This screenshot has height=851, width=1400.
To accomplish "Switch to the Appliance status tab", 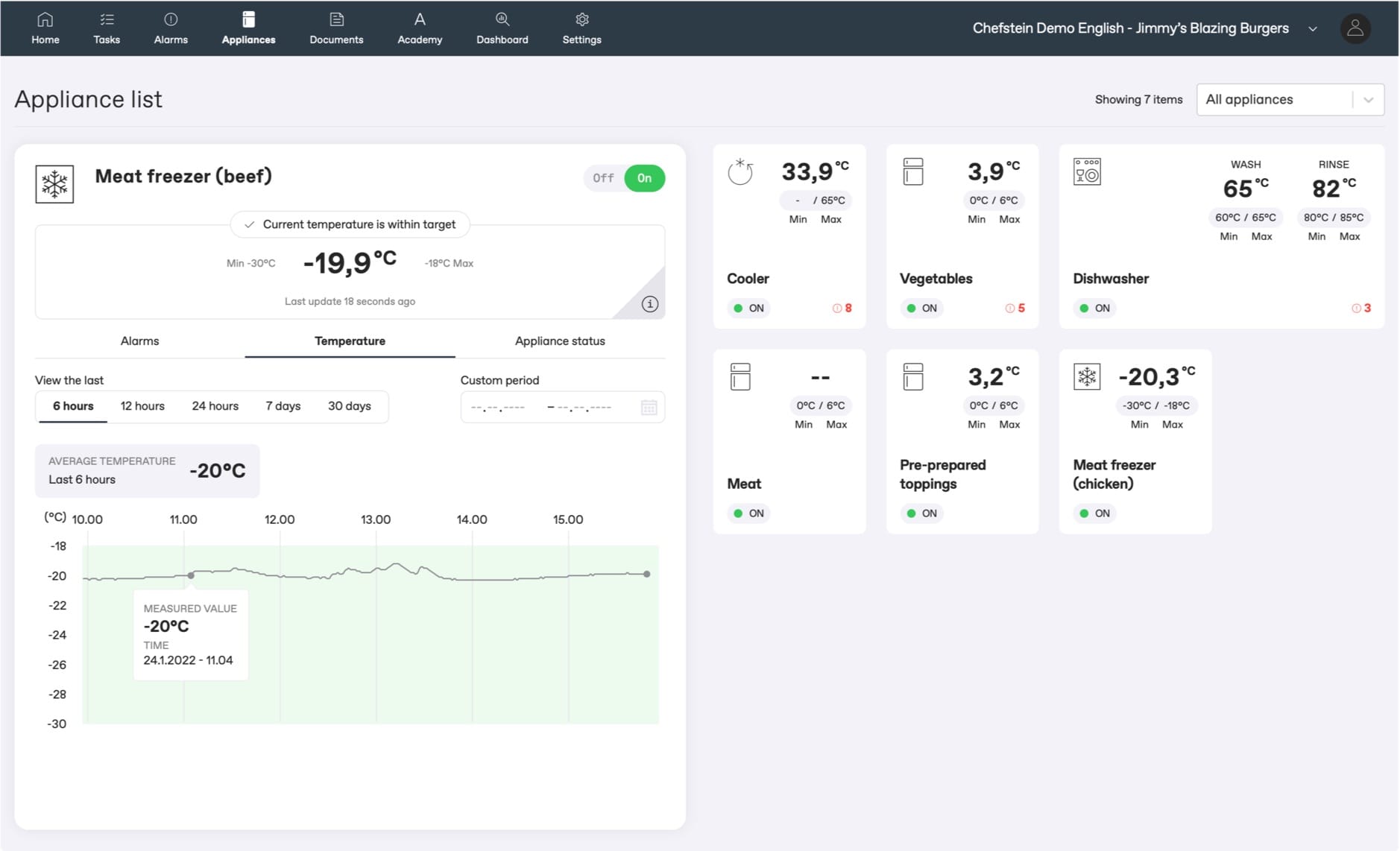I will [x=560, y=341].
